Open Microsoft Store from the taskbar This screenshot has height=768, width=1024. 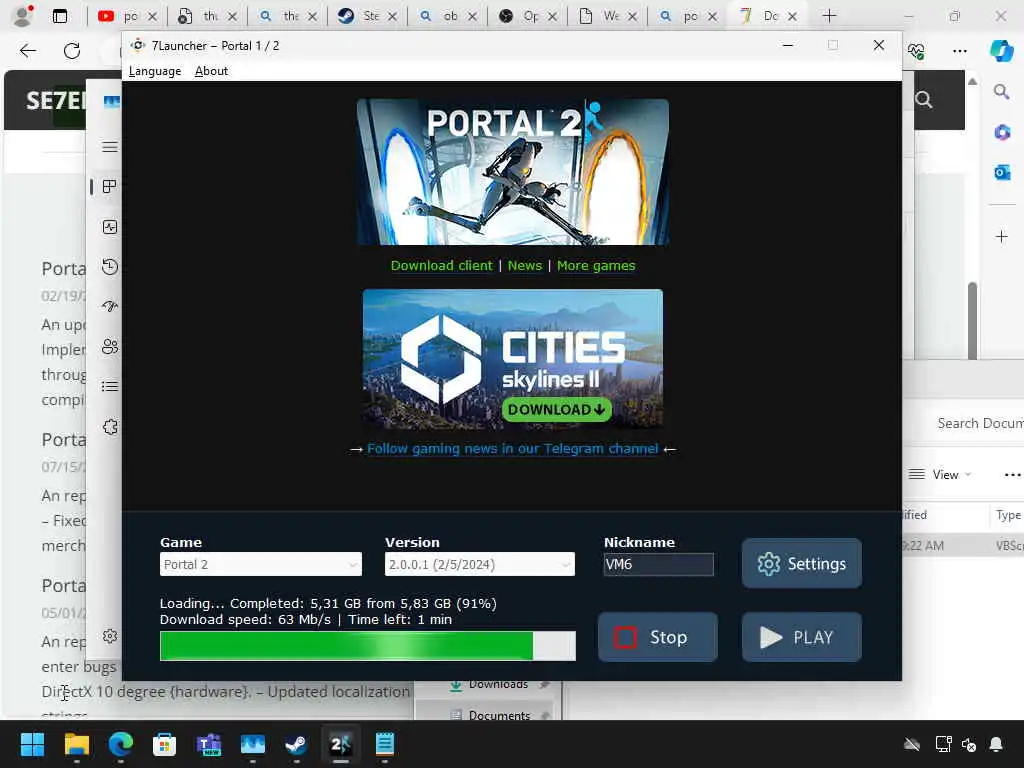(x=164, y=744)
